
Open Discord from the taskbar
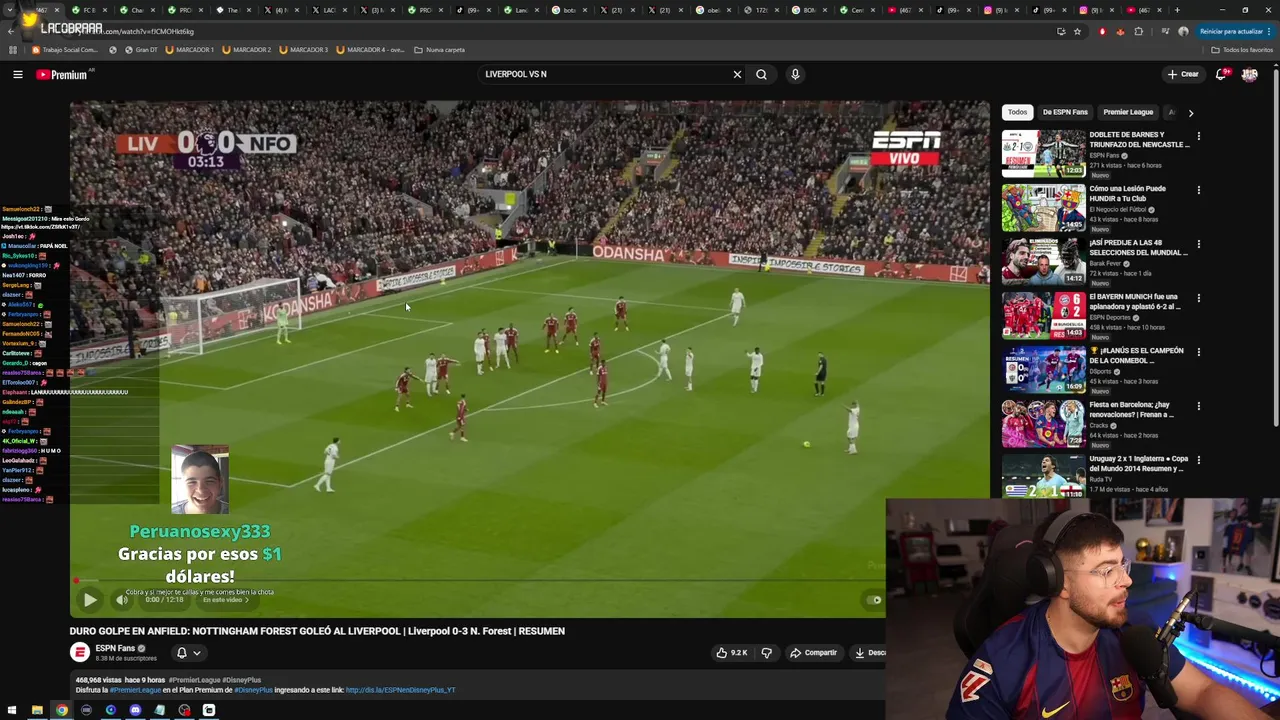click(x=135, y=711)
